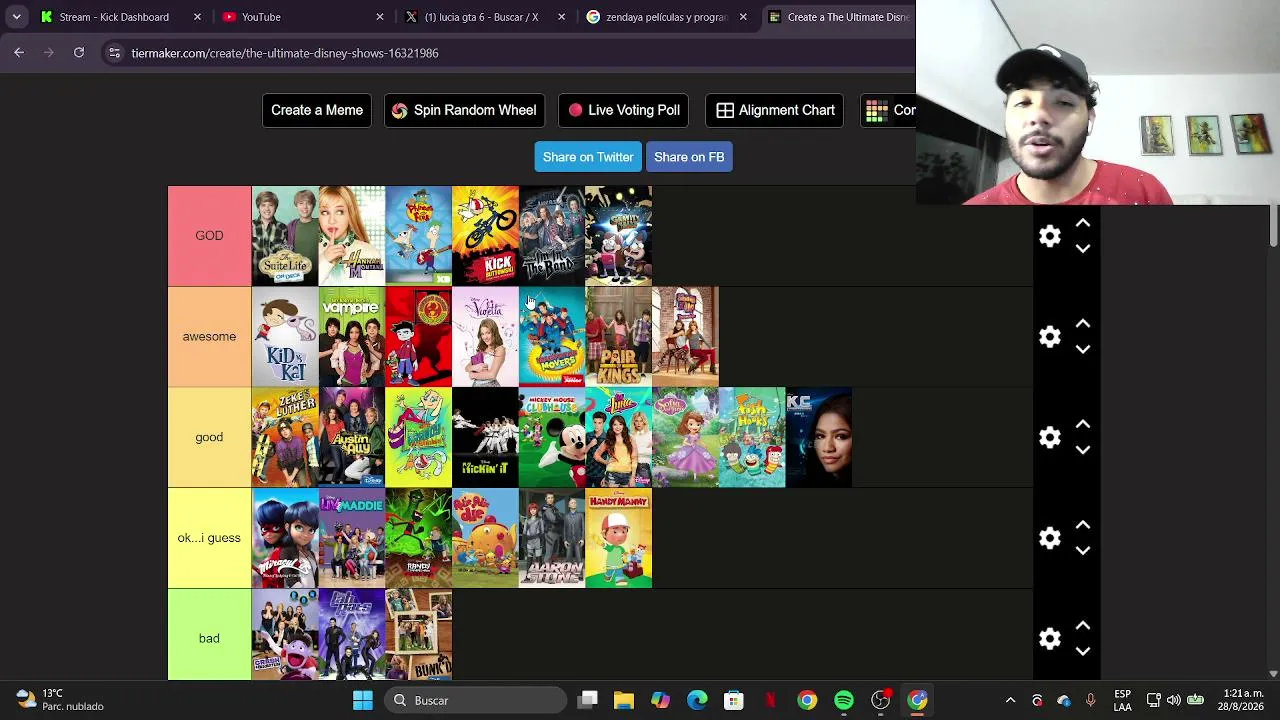Switch to the zendaya películas Google tab
The width and height of the screenshot is (1280, 720).
(666, 17)
